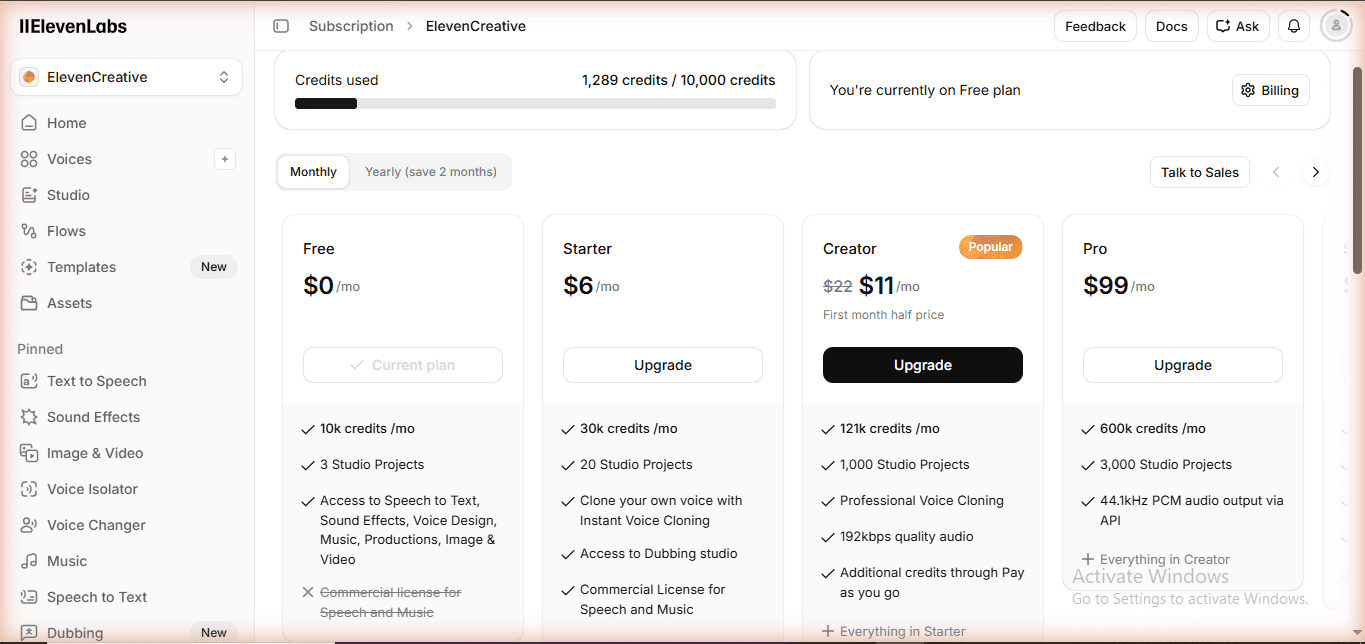Click "First month half price" text

point(884,315)
